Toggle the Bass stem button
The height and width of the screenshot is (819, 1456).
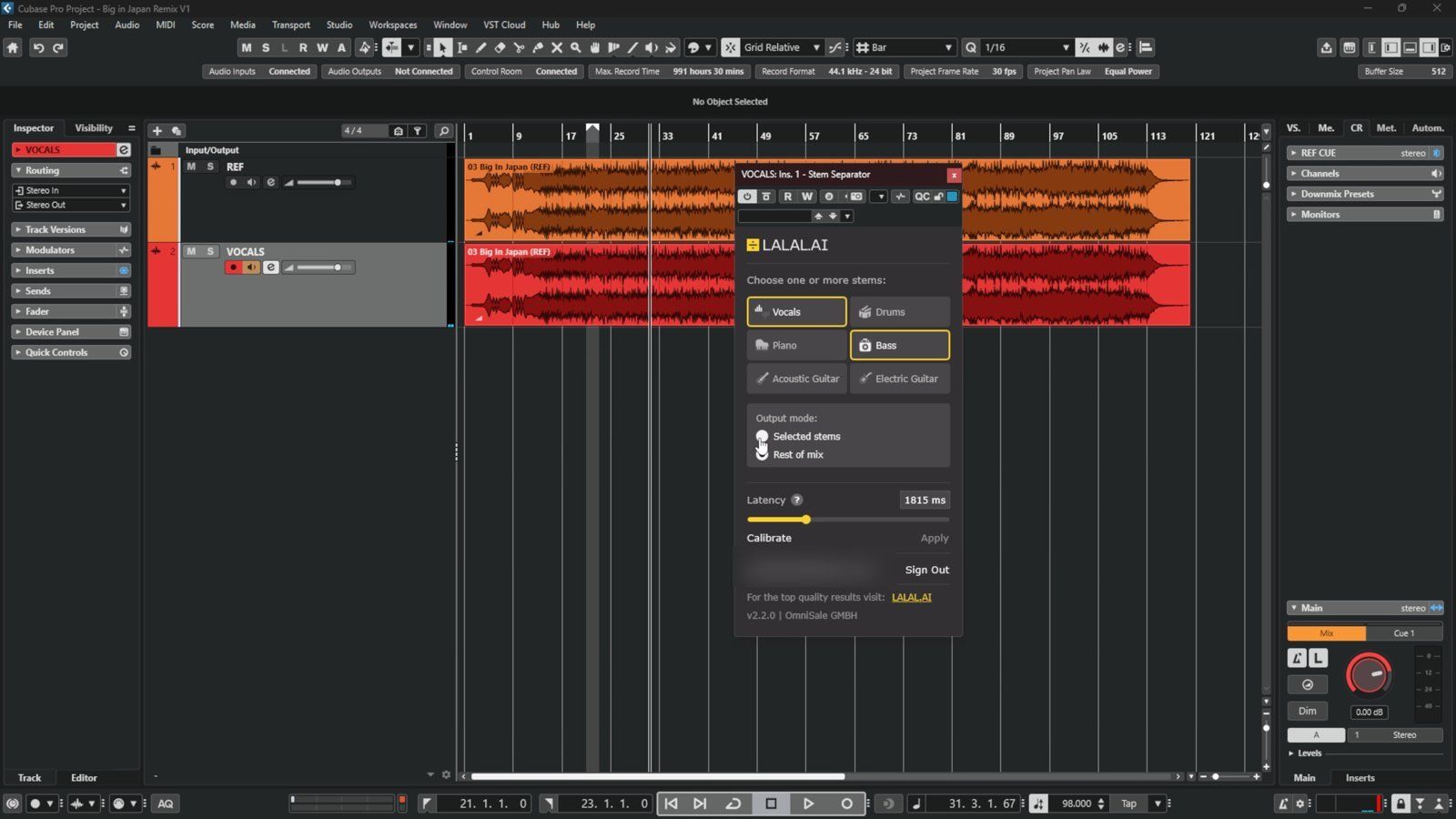899,345
